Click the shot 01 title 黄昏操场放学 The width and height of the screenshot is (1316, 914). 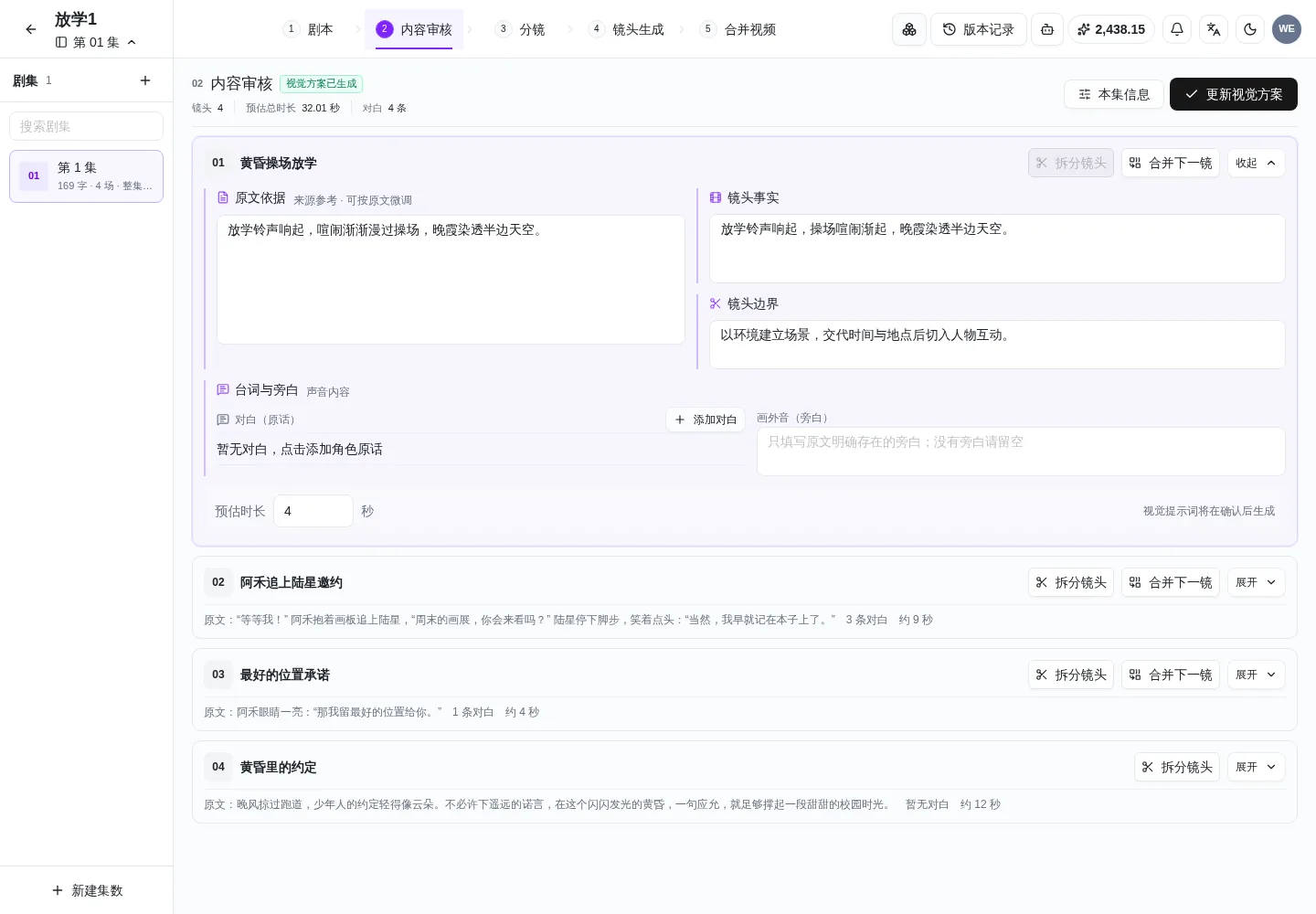pos(279,163)
